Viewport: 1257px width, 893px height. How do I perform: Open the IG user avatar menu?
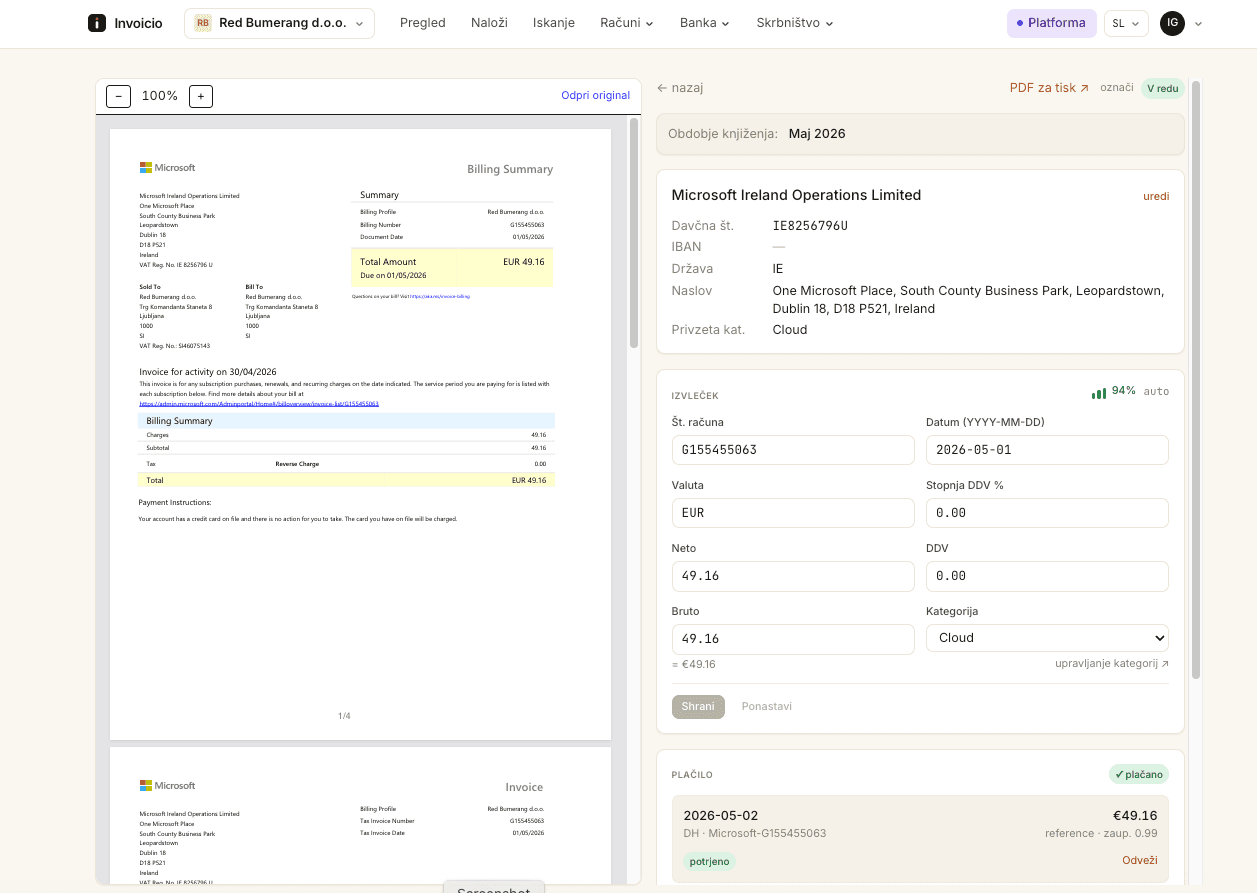coord(1172,23)
